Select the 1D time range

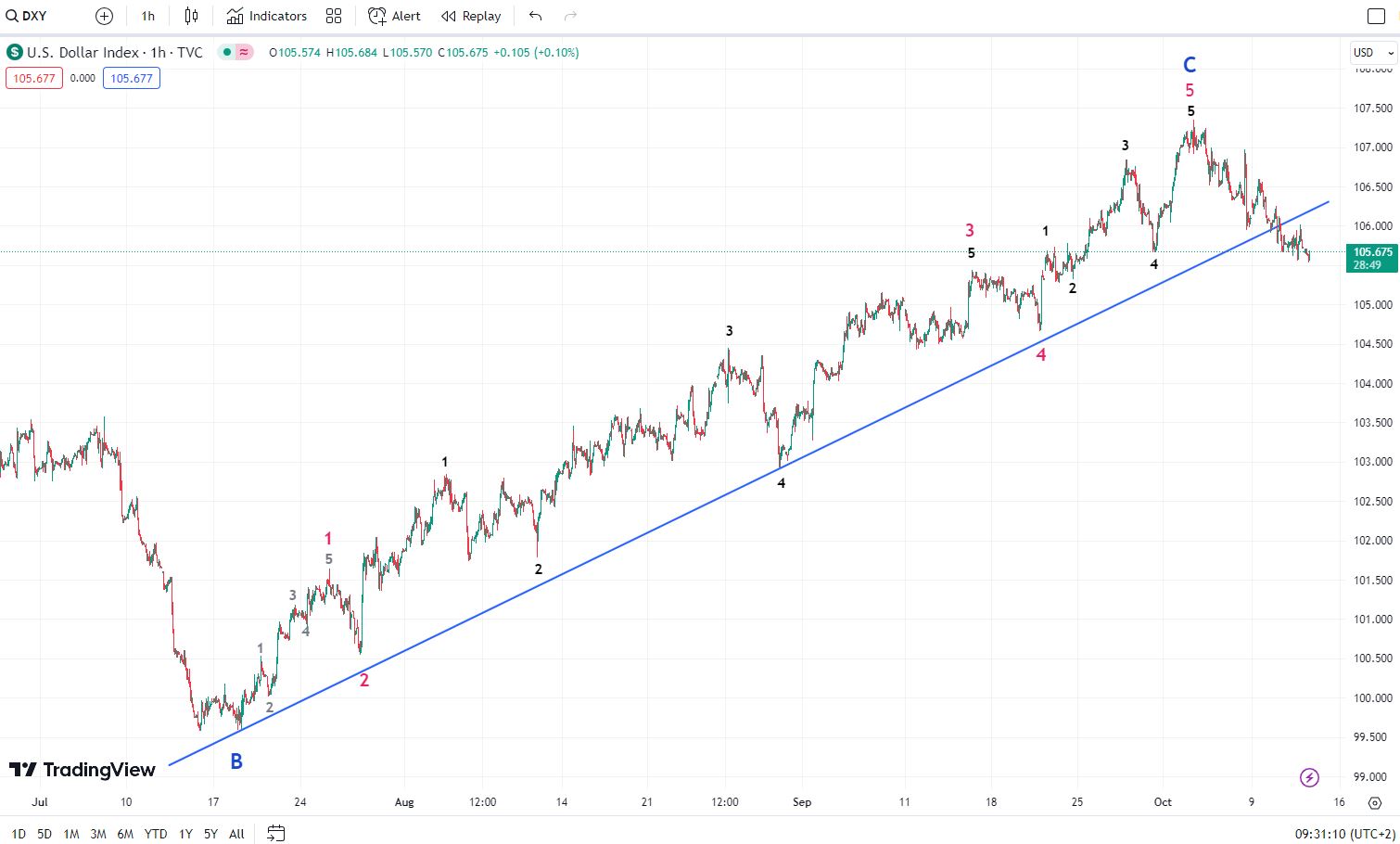point(19,834)
